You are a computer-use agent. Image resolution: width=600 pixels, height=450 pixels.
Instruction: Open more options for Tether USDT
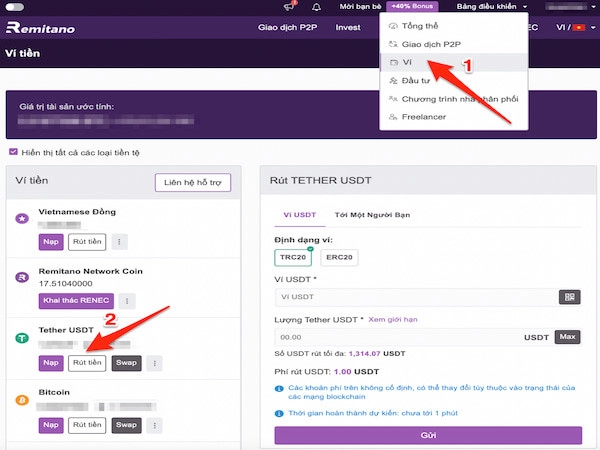pos(155,363)
